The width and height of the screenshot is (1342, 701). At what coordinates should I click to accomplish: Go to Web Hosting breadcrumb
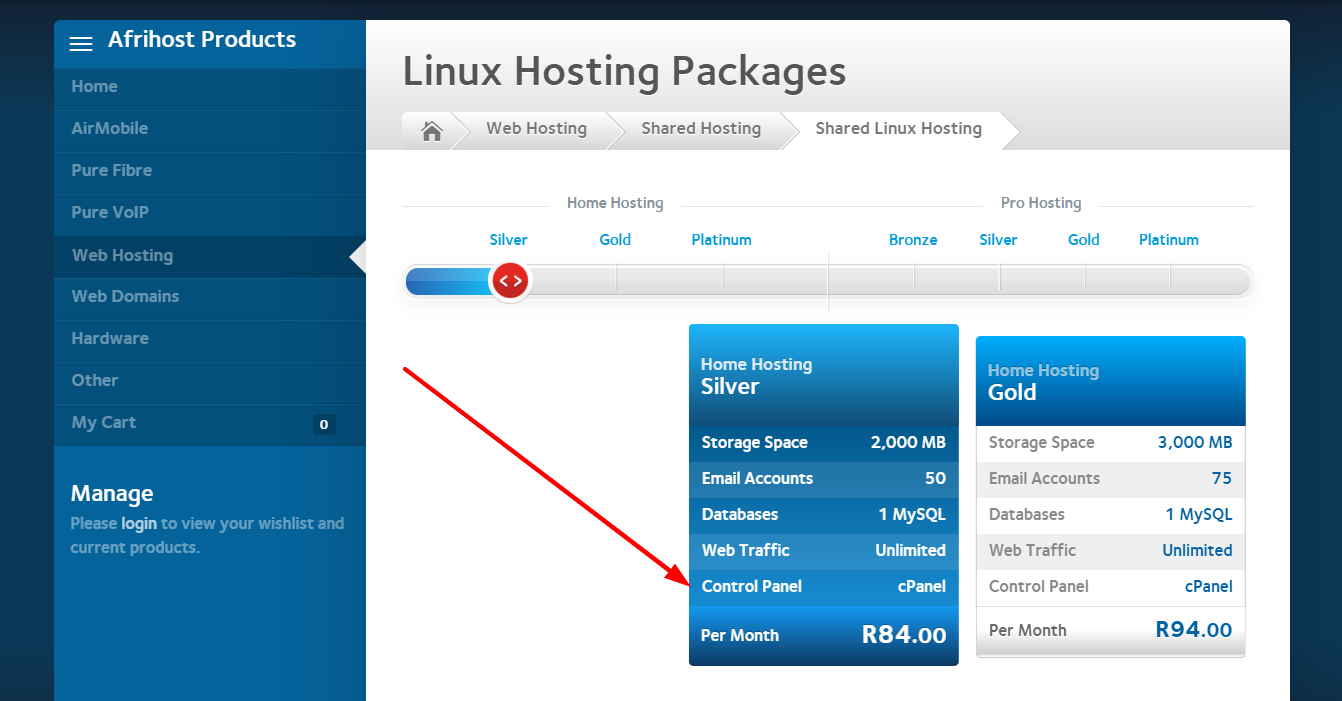tap(536, 129)
